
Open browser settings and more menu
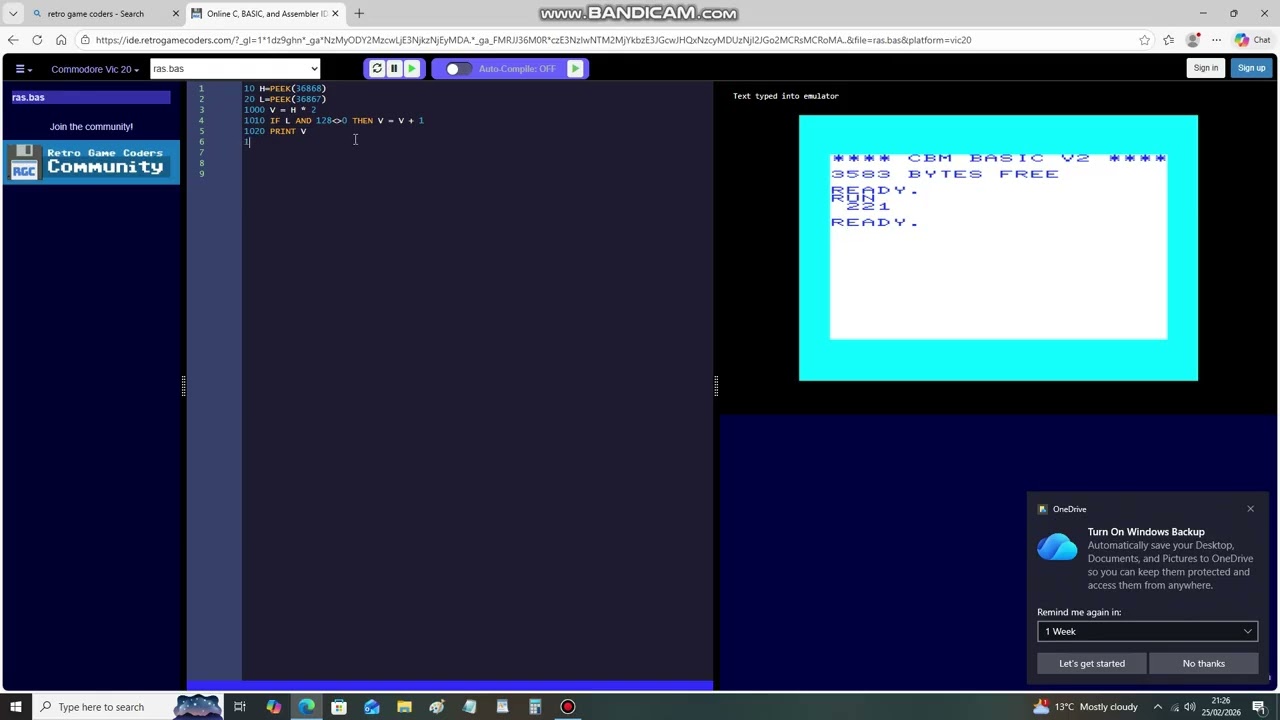coord(1216,40)
